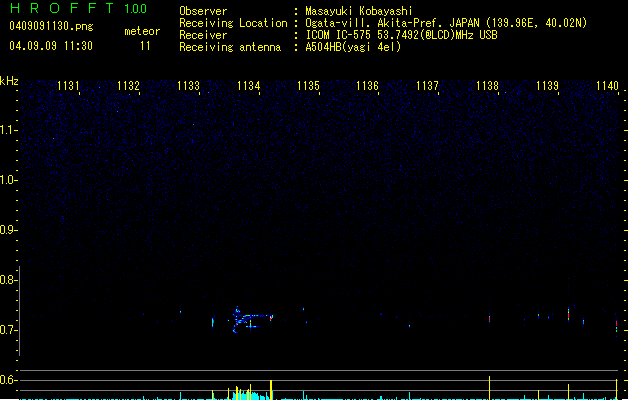The height and width of the screenshot is (400, 629).
Task: Click the 1136 time marker
Action: click(367, 86)
